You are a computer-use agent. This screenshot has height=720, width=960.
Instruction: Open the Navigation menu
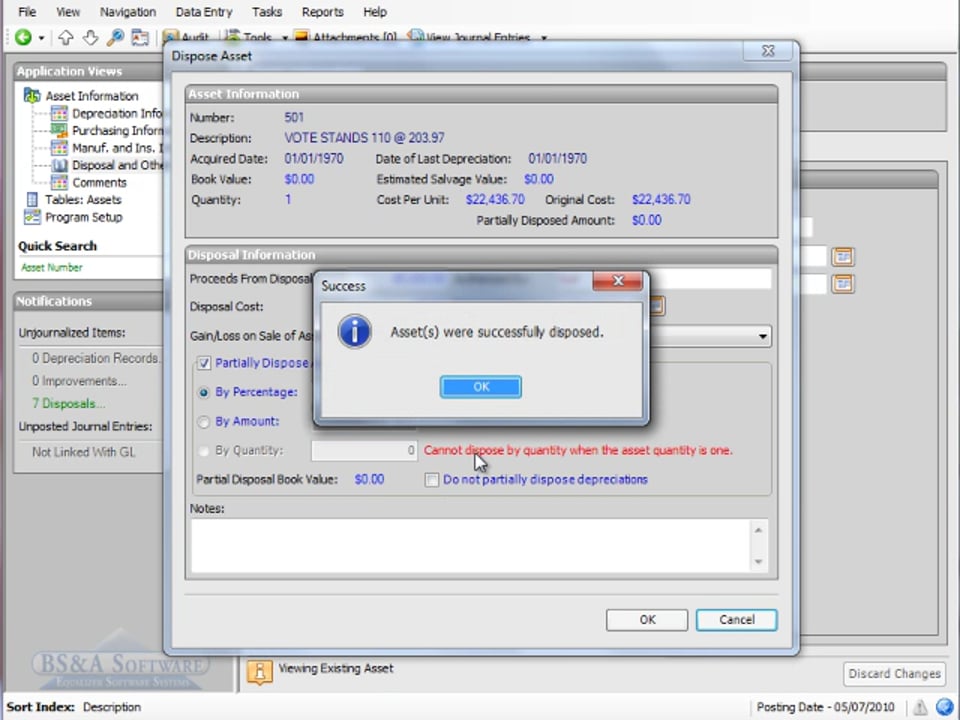click(x=128, y=12)
